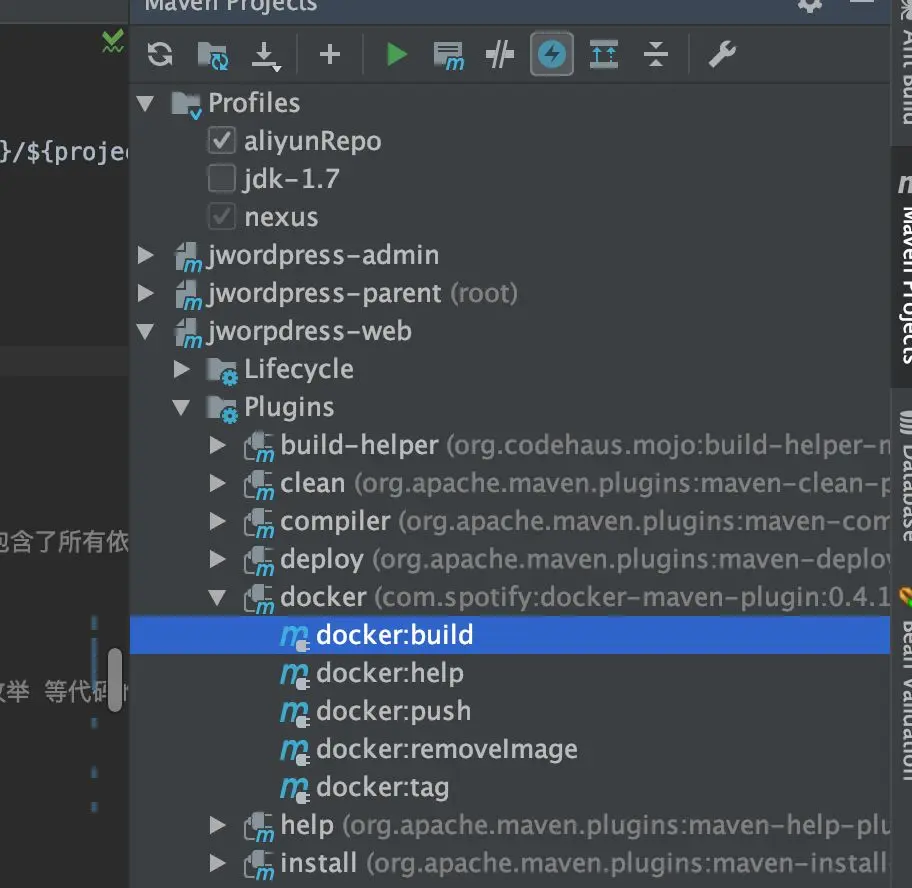912x888 pixels.
Task: Click the jworpdress-web module icon
Action: tap(188, 333)
